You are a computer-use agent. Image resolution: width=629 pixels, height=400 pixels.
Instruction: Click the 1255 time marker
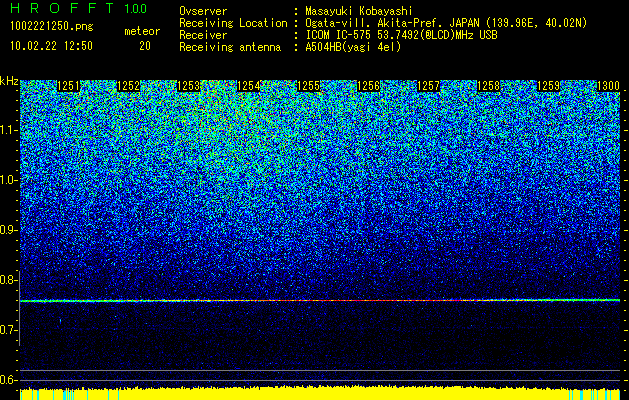(308, 86)
